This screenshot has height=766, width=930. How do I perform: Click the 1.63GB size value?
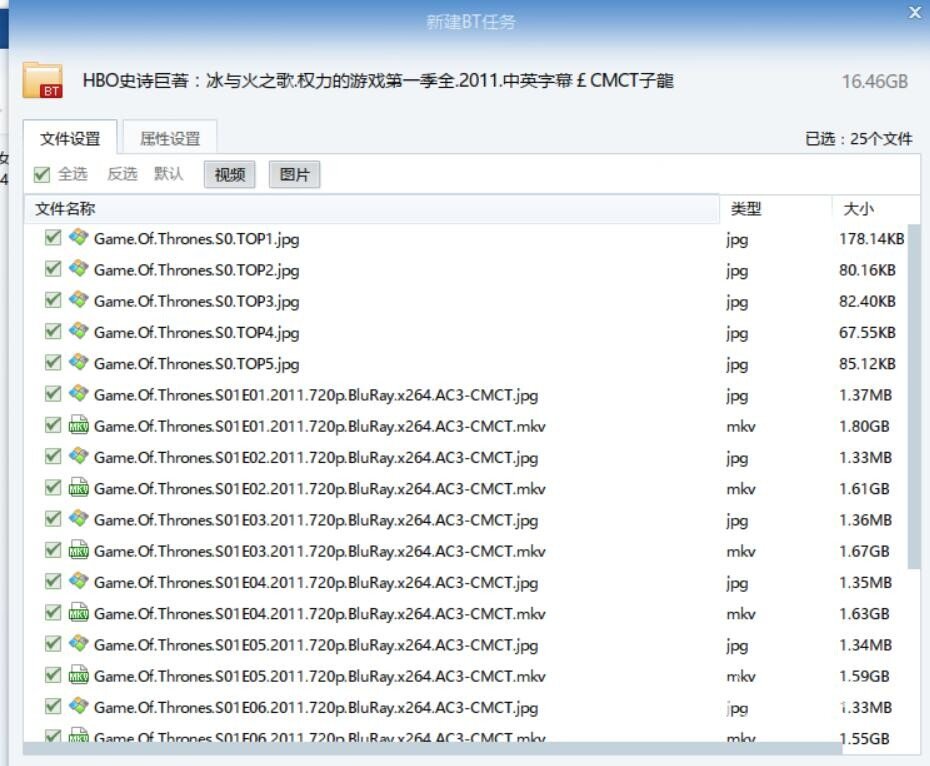pyautogui.click(x=864, y=614)
